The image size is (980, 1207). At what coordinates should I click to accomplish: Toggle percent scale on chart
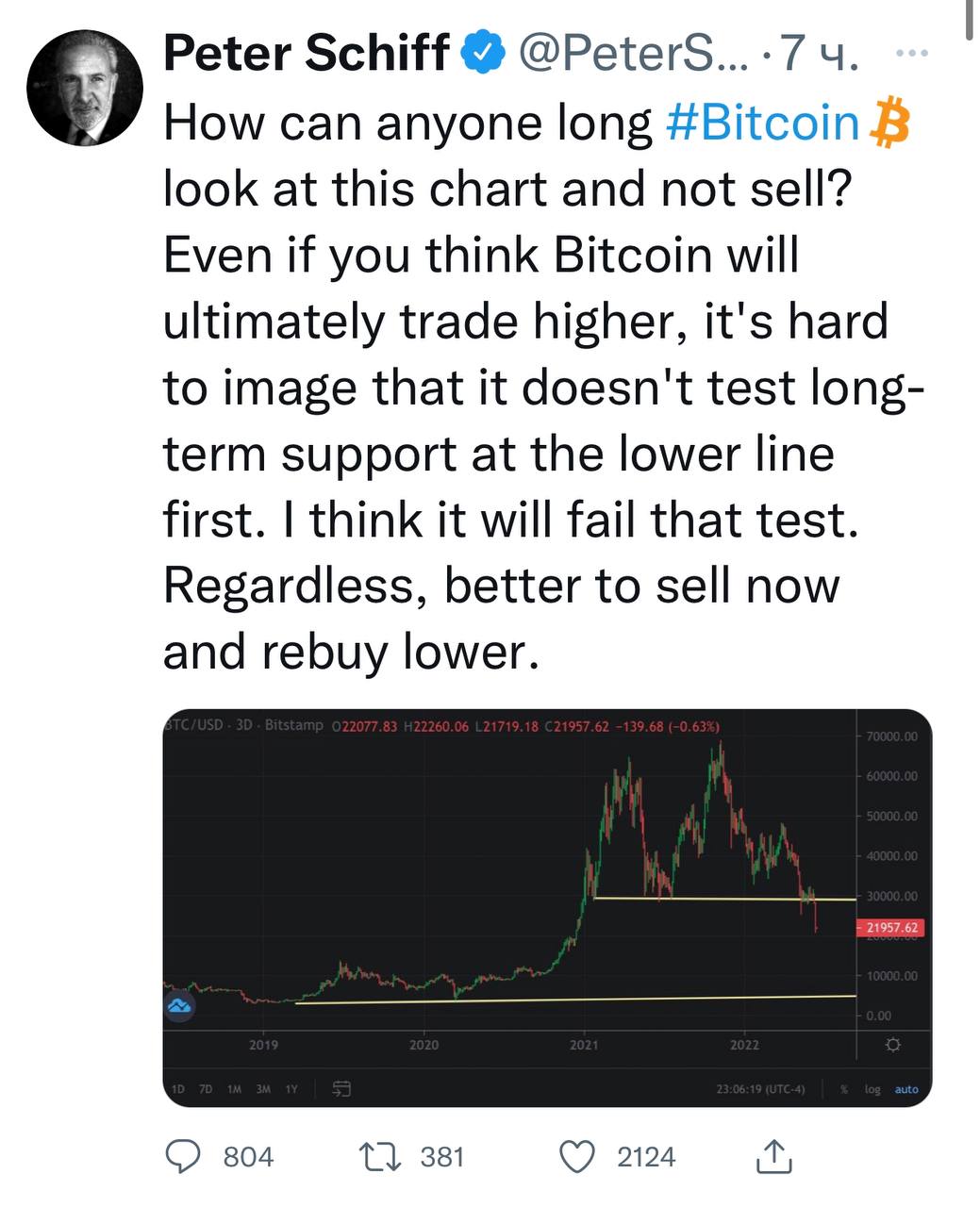tap(845, 1089)
